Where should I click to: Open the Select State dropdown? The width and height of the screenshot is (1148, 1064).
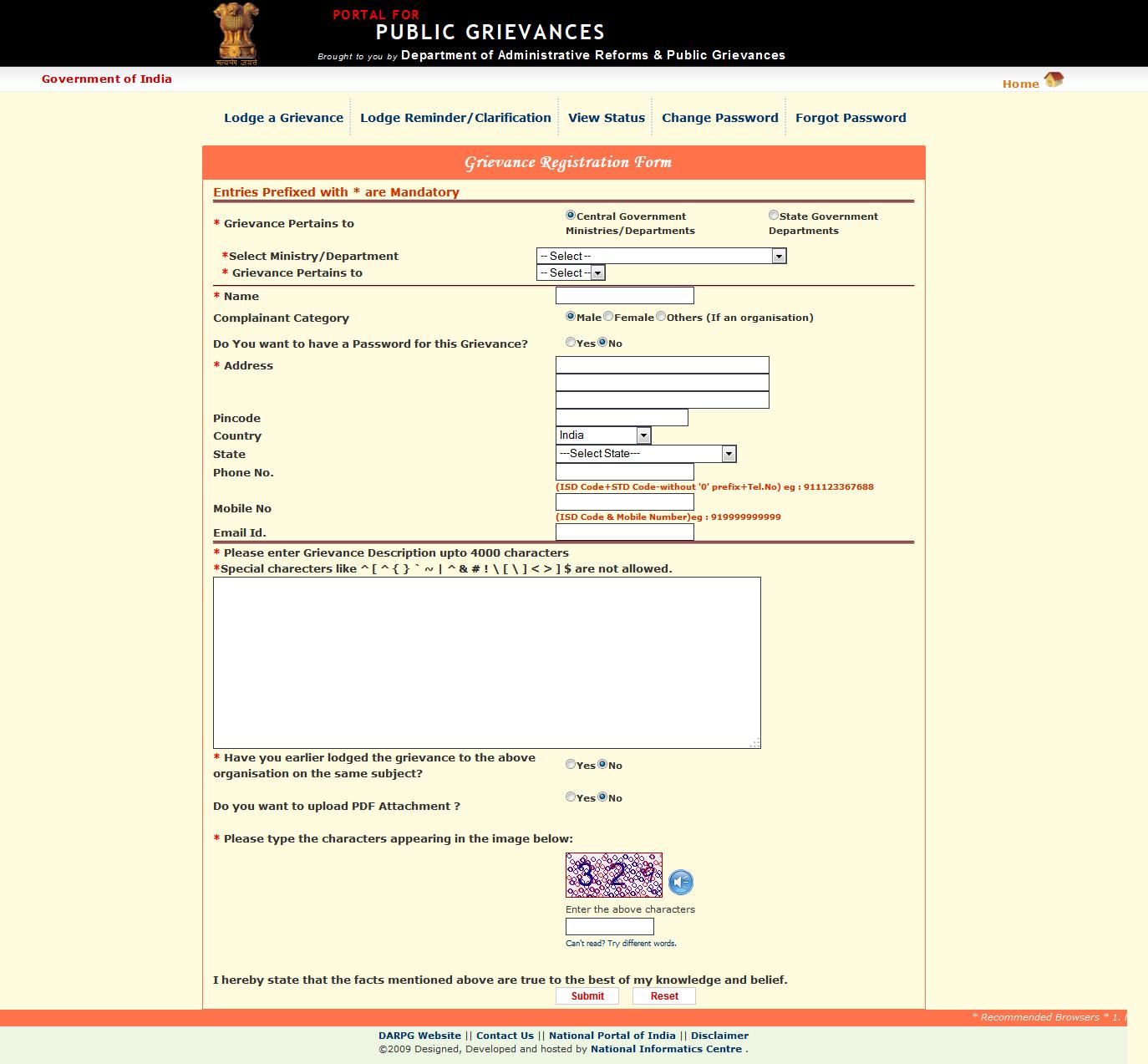[x=645, y=454]
